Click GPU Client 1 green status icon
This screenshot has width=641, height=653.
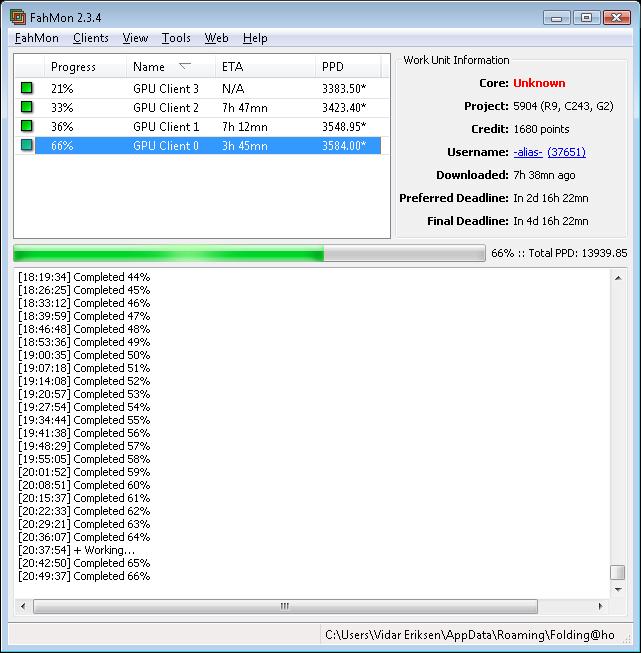point(27,126)
